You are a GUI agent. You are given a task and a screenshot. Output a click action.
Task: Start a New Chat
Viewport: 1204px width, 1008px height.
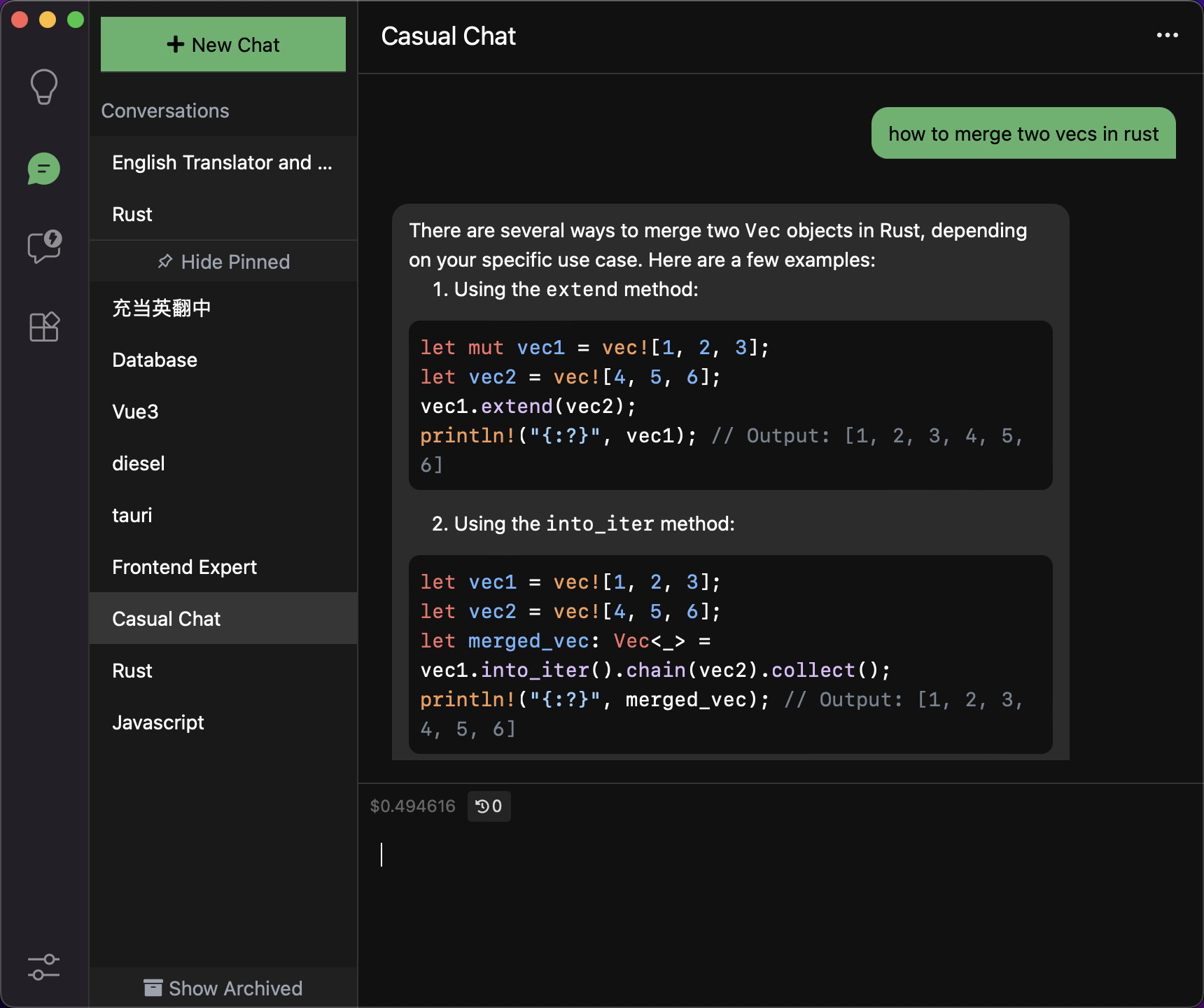click(223, 45)
